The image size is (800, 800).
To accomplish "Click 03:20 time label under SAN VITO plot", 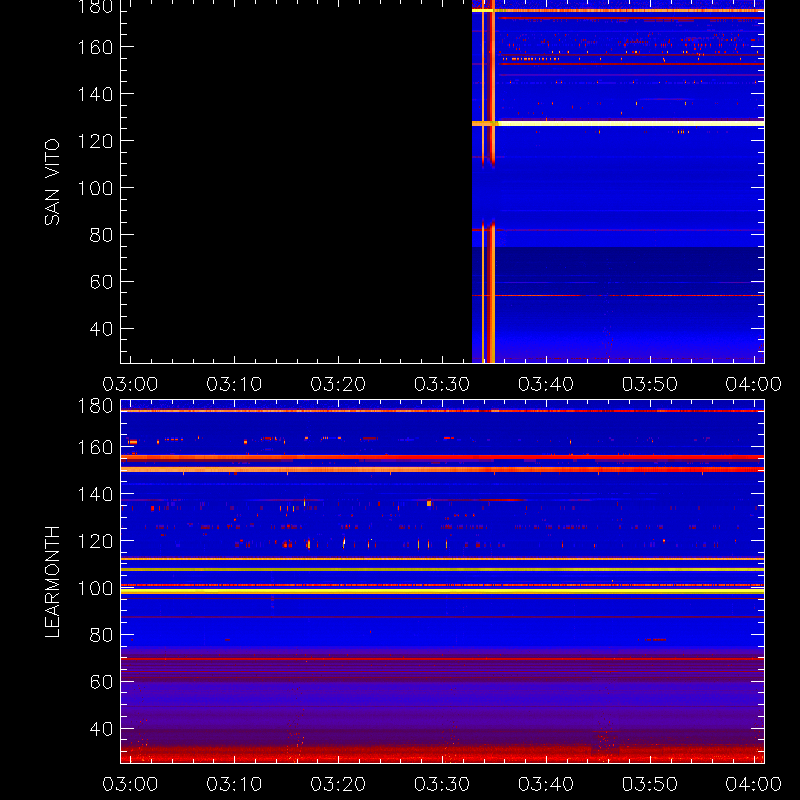I will click(x=338, y=384).
